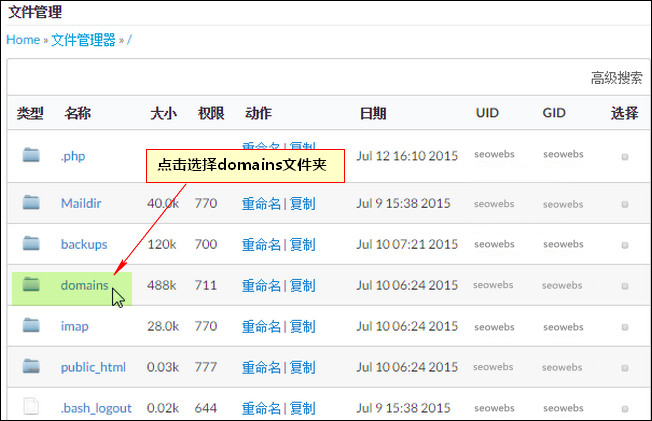Screen dimensions: 652x421
Task: Click permission value 777 for public_html
Action: [206, 367]
